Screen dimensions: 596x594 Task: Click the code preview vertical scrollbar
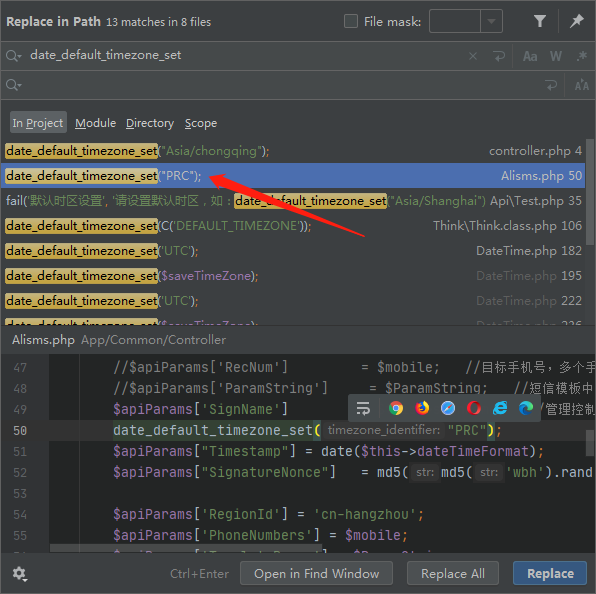590,443
